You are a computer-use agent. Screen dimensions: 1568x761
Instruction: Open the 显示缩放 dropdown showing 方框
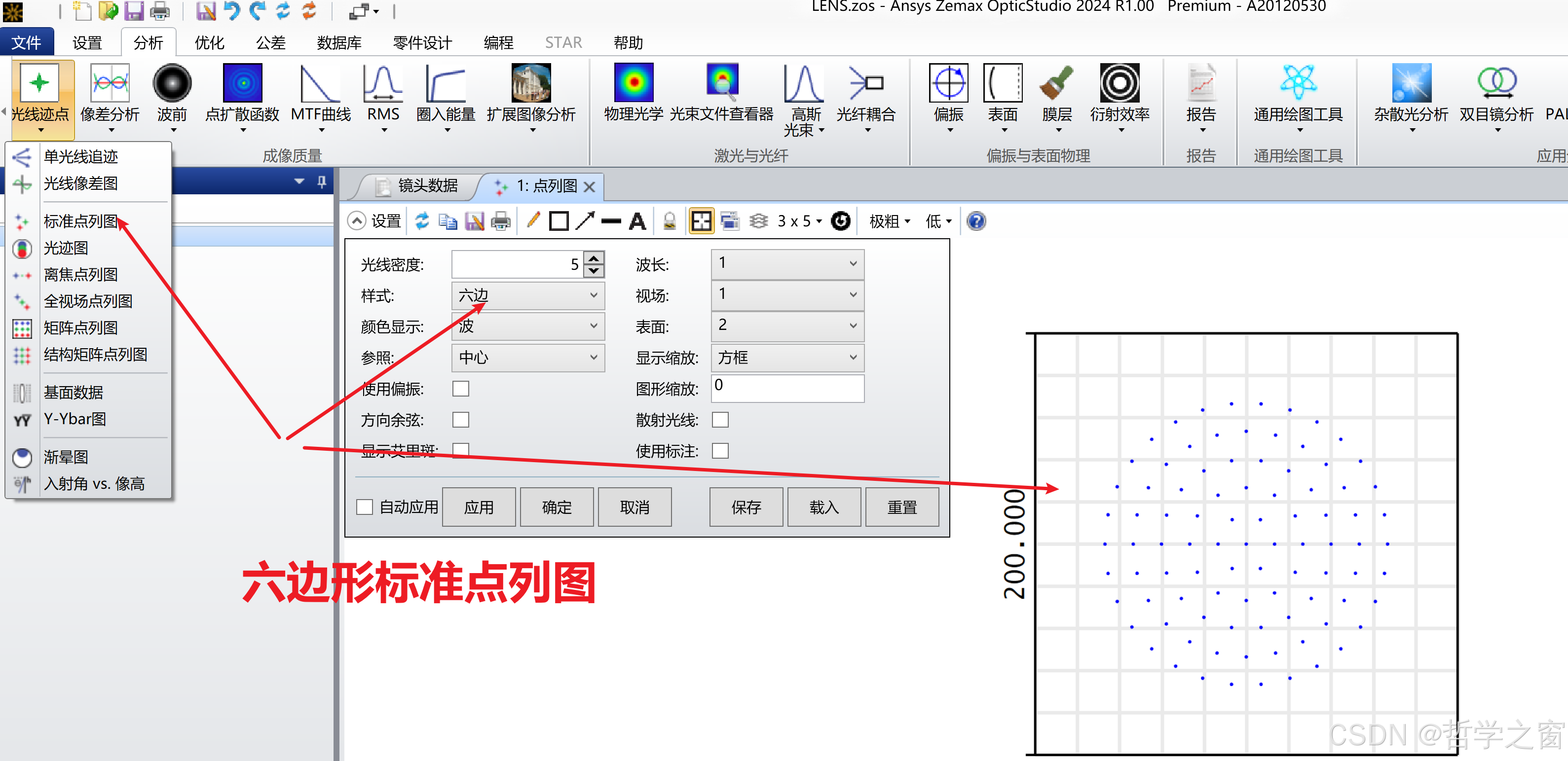coord(787,358)
